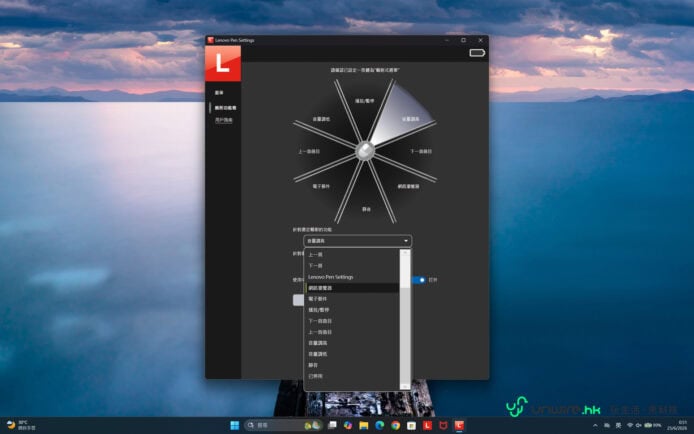
Task: Open File Explorer from the taskbar
Action: (x=364, y=425)
